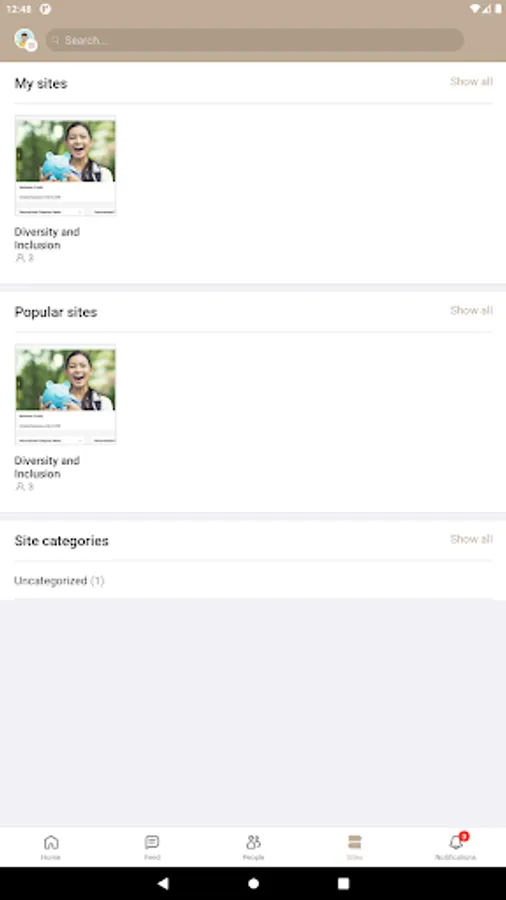This screenshot has width=506, height=900.
Task: Tap member count icon under Popular sites
Action: (x=20, y=487)
